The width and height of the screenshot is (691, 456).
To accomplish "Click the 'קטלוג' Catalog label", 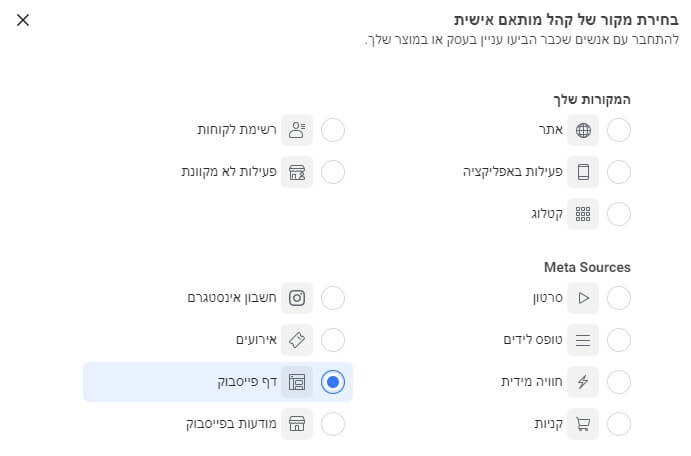I will [x=547, y=214].
